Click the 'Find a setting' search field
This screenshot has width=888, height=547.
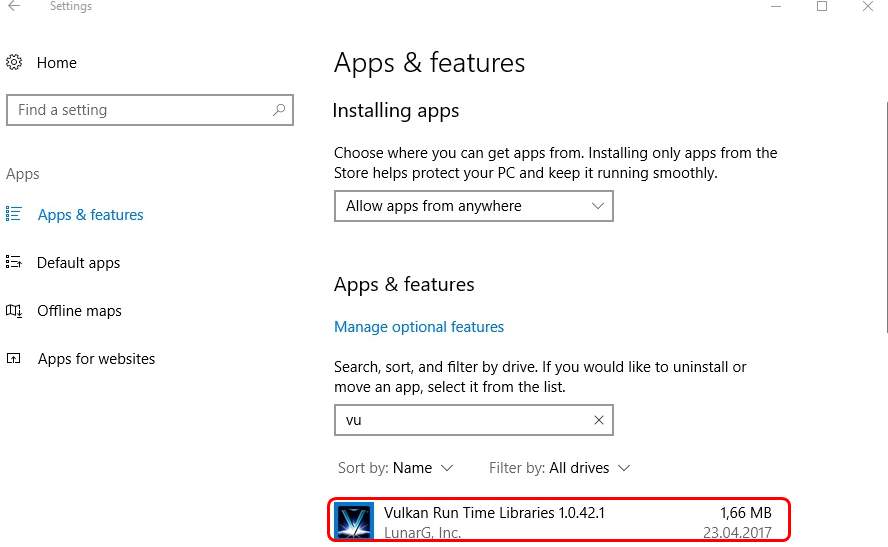140,110
